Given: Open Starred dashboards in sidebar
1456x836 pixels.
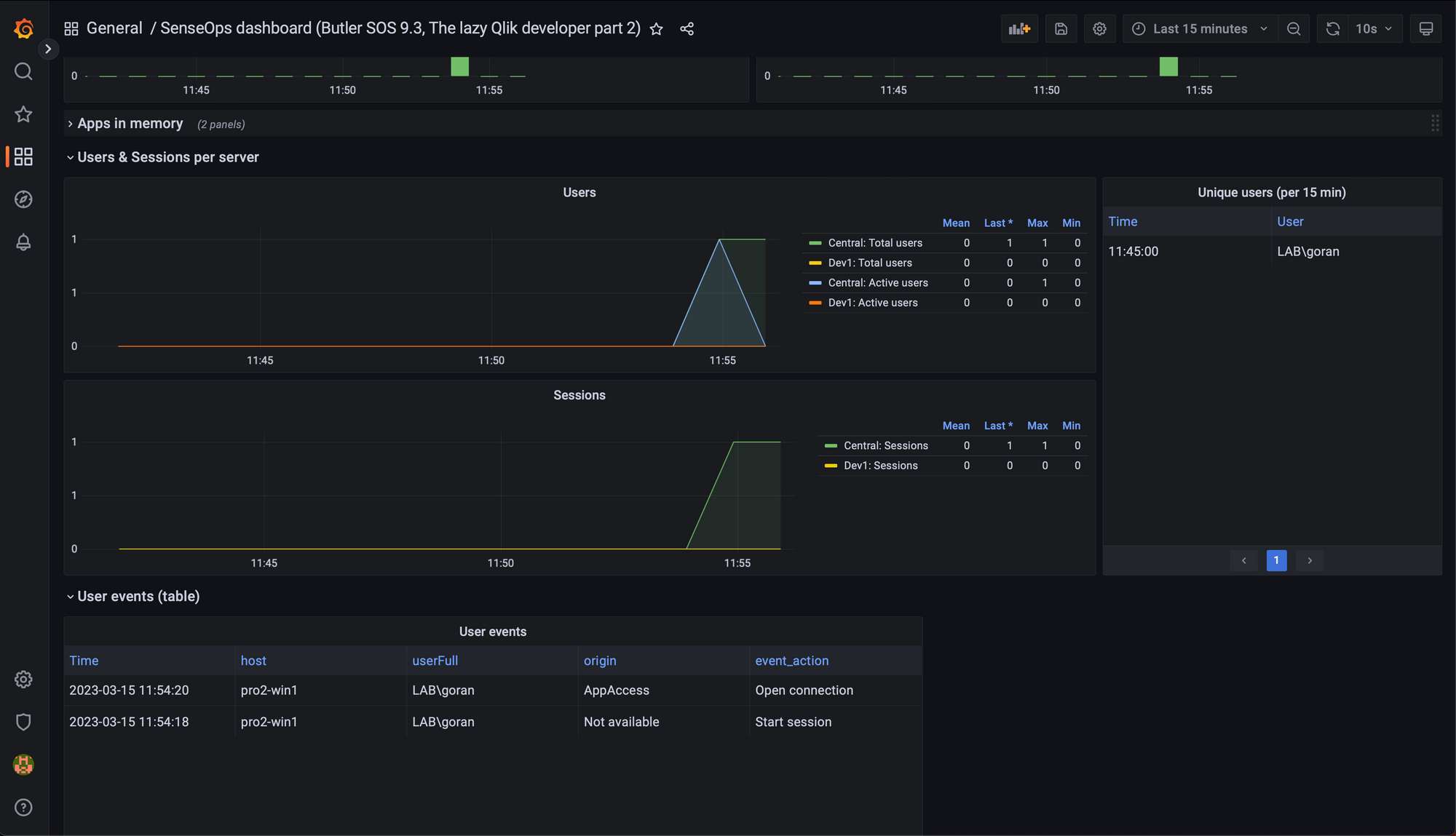Looking at the screenshot, I should (23, 114).
